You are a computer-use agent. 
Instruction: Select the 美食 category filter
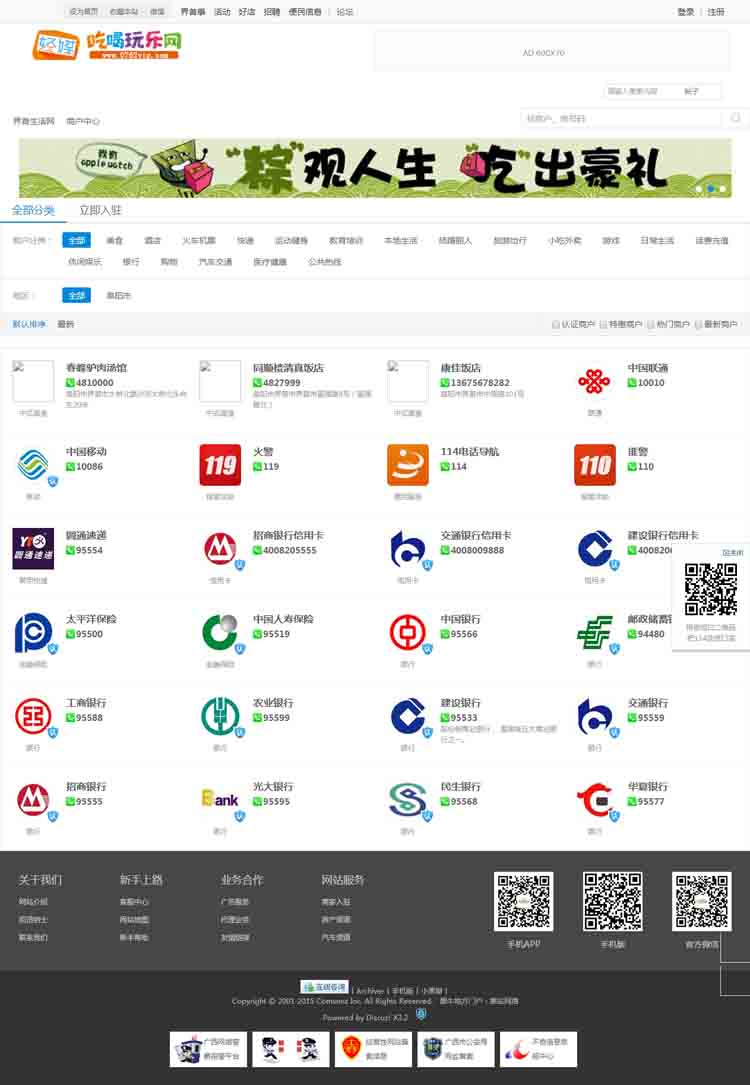[115, 240]
